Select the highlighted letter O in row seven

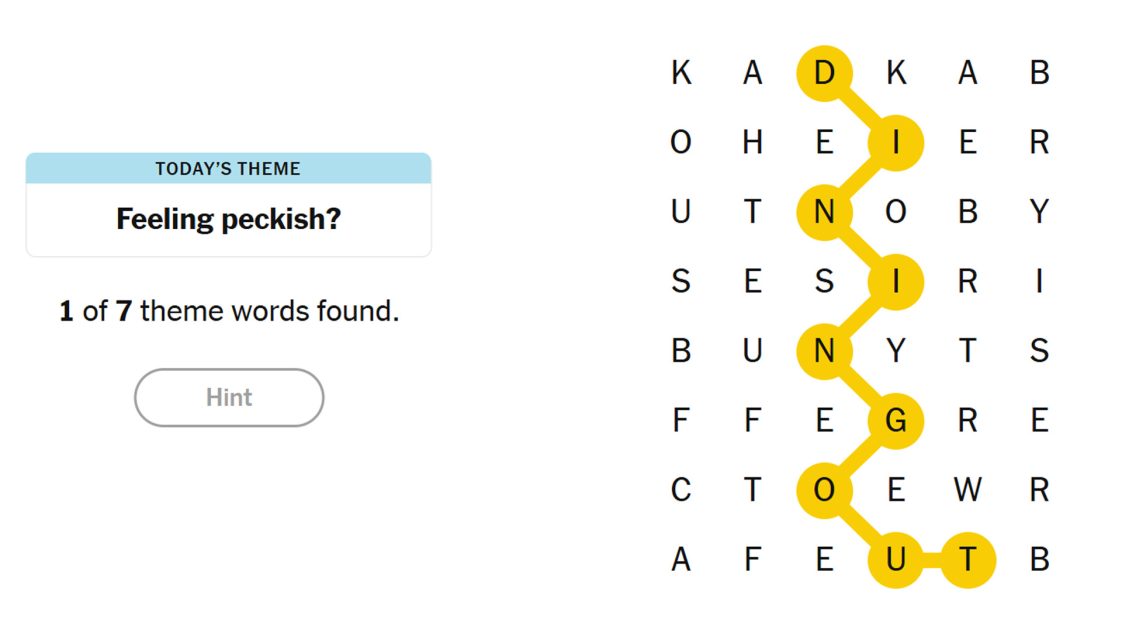click(823, 490)
